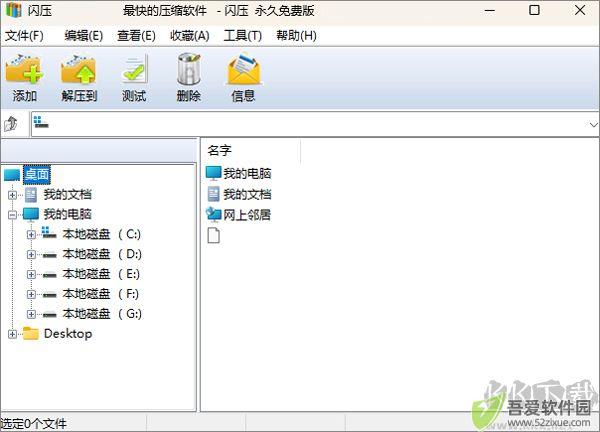This screenshot has height=432, width=600.
Task: Click the F: drive icon in tree
Action: 49,295
